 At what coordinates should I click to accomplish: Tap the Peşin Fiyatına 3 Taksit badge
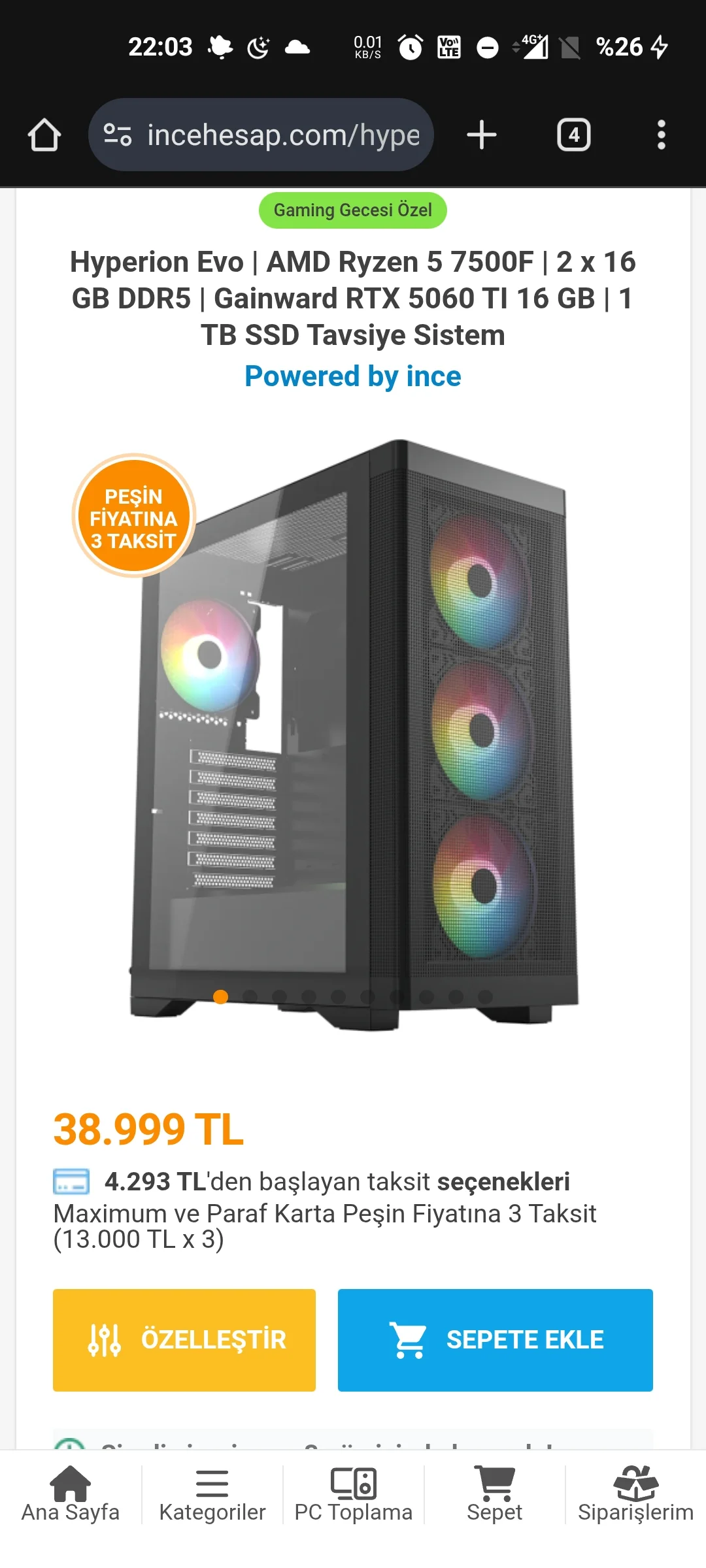coord(134,516)
